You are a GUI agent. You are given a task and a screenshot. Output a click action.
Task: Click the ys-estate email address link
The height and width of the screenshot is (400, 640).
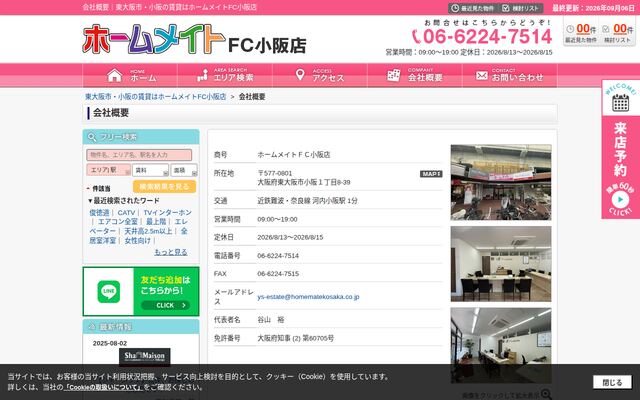click(308, 297)
